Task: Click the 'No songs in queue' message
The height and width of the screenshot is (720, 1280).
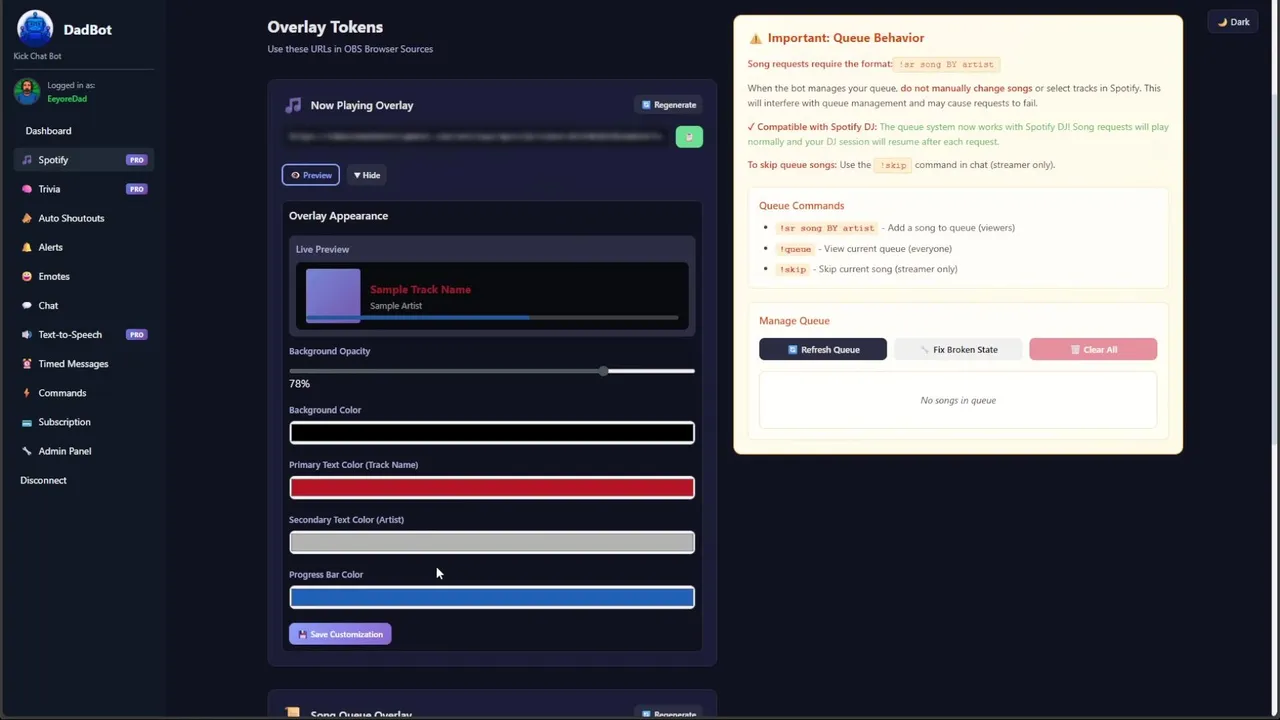Action: click(958, 400)
